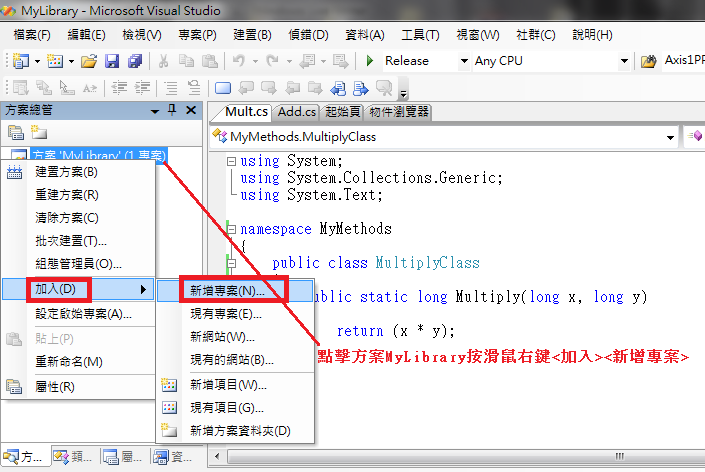Collapse the namespace MyMethods outlining block
Screen dimensions: 705x472
[231, 230]
